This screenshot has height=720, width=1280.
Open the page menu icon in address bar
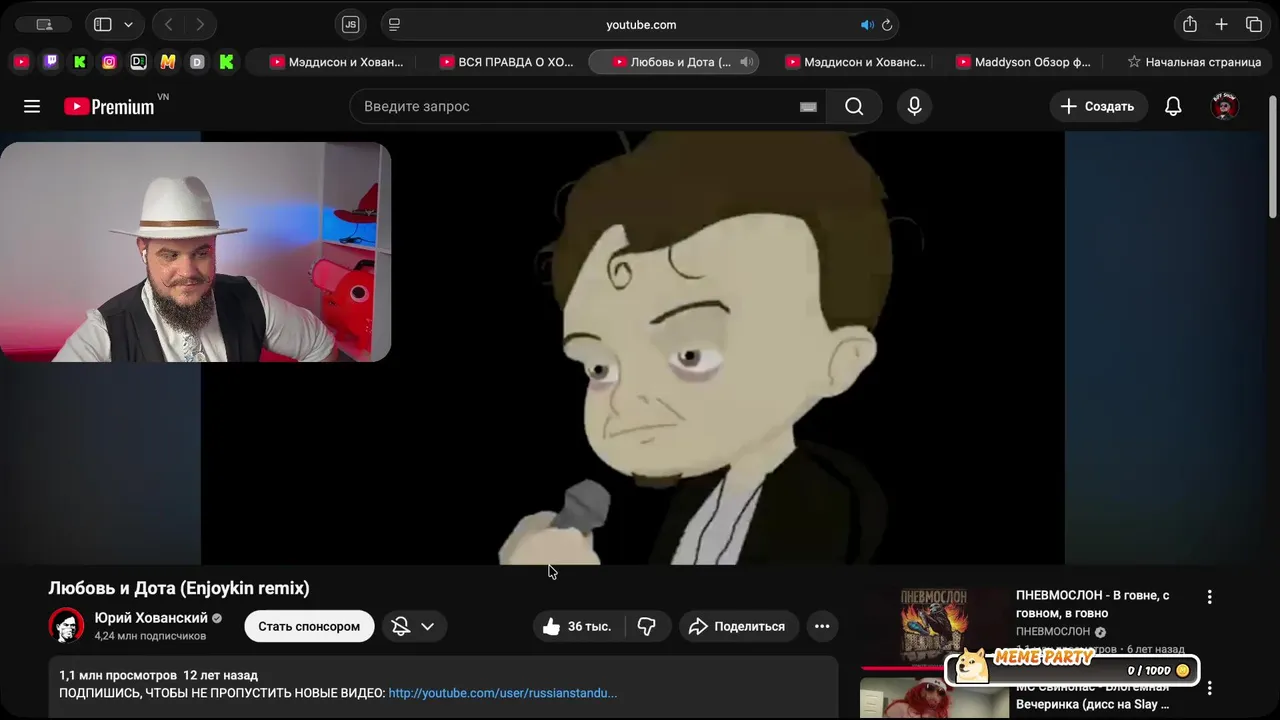[x=394, y=25]
